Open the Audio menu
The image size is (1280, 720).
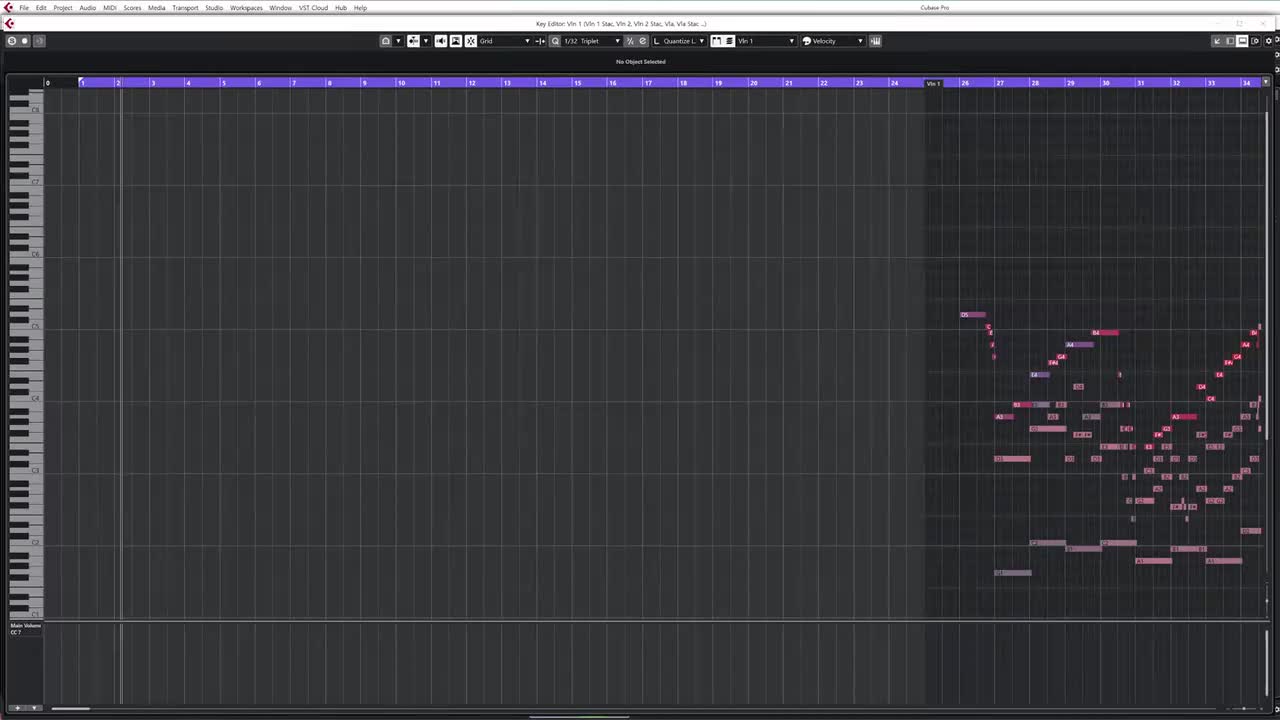point(88,8)
